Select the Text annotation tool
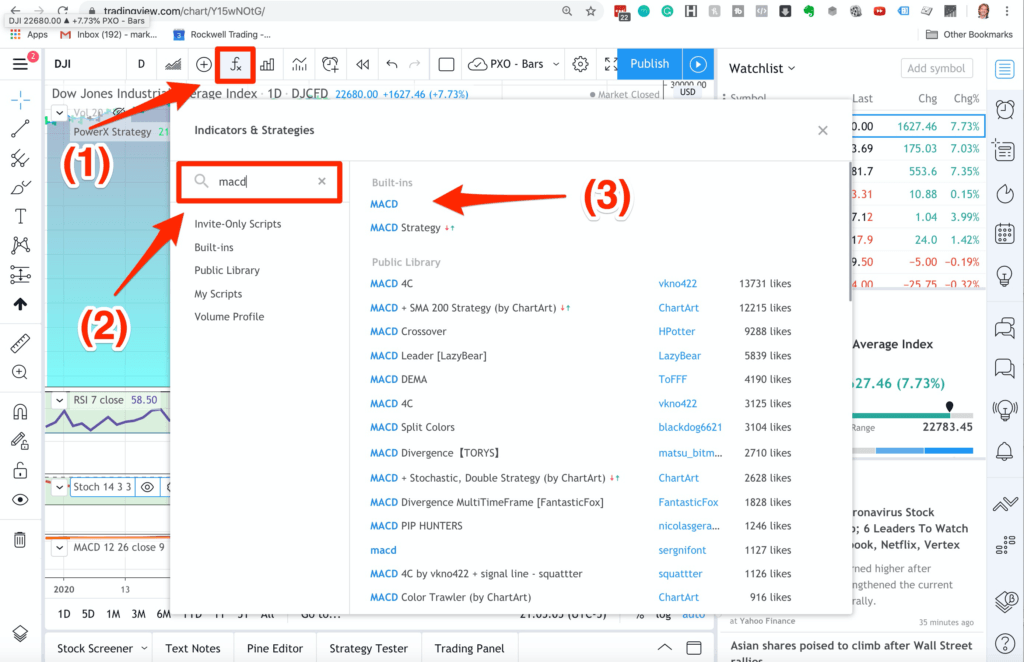 (20, 216)
